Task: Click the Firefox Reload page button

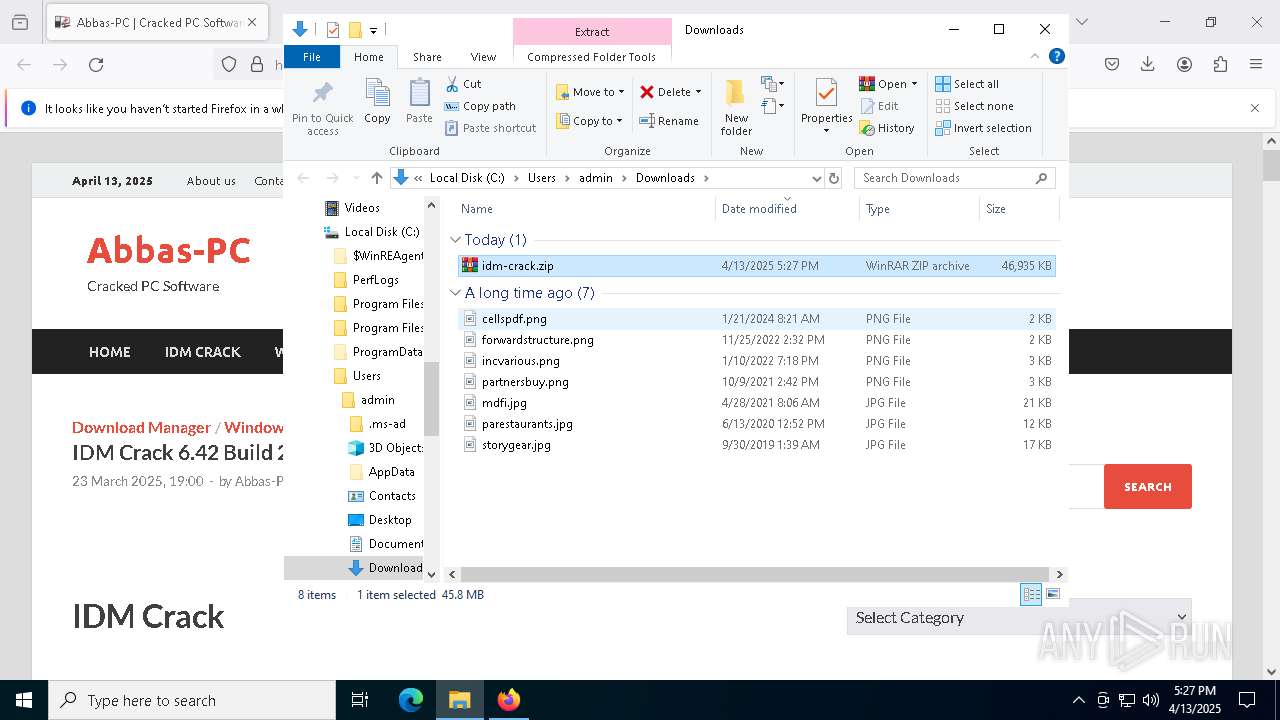Action: 96,65
